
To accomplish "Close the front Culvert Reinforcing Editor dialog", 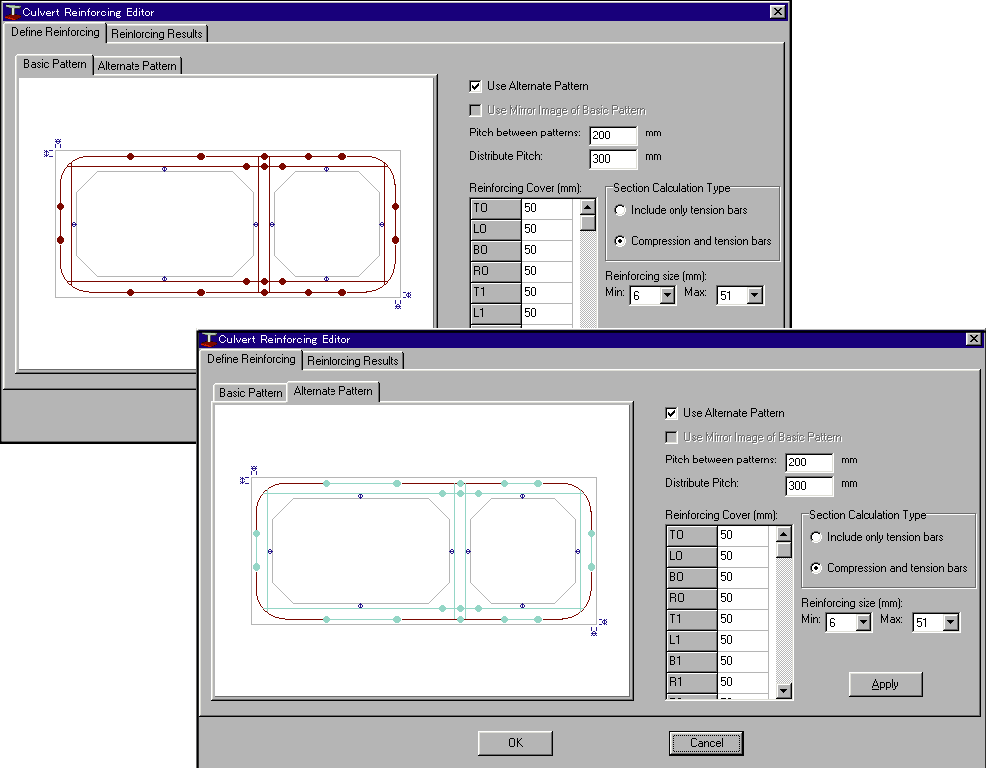I will coord(973,339).
